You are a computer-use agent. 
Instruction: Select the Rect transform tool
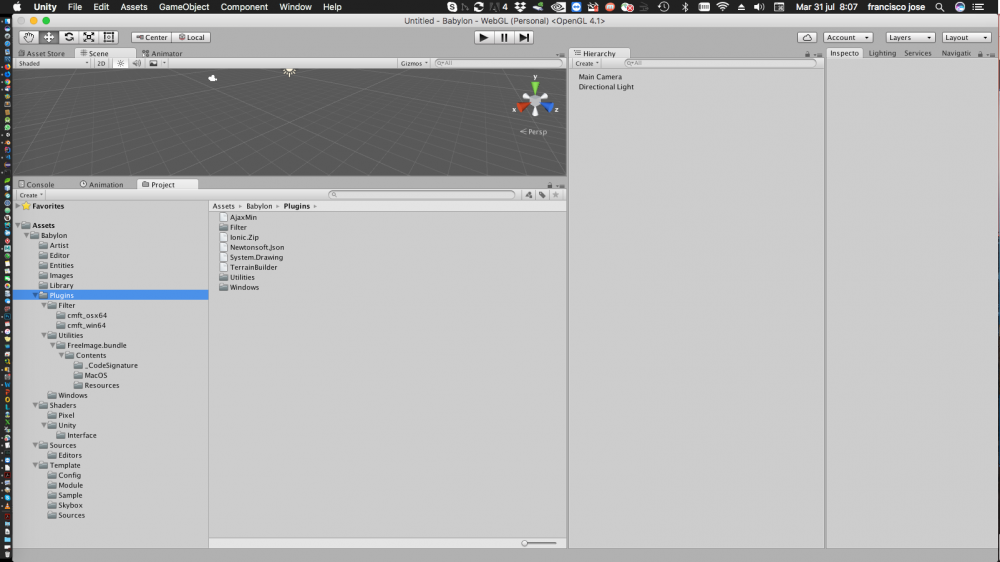(108, 37)
